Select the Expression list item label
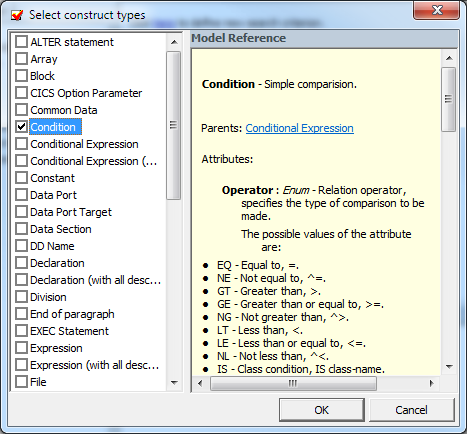 pos(56,348)
